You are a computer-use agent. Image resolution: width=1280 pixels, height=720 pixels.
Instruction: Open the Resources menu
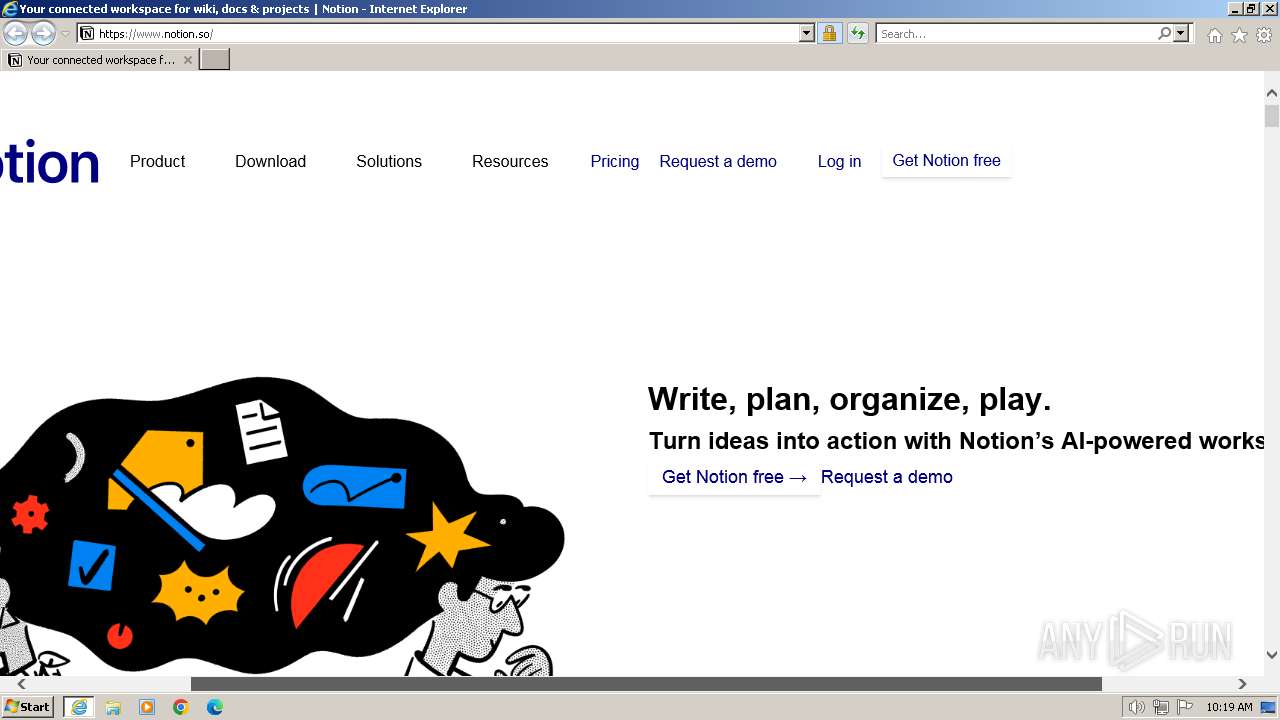pyautogui.click(x=510, y=161)
